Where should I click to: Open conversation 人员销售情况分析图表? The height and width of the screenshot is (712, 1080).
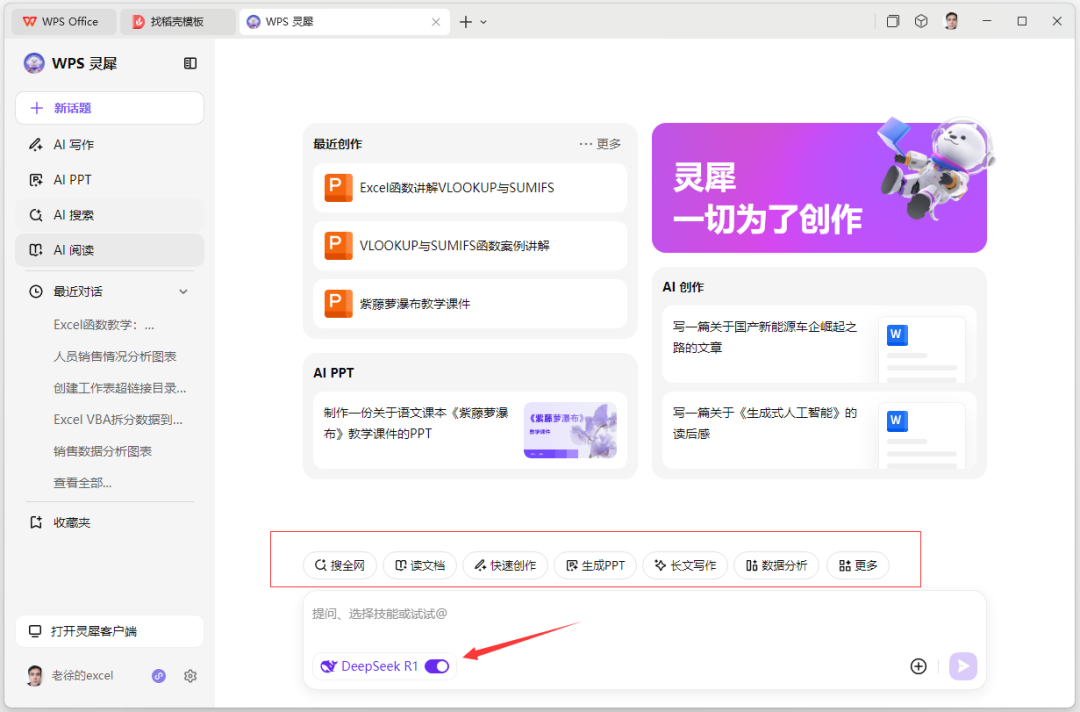coord(115,356)
